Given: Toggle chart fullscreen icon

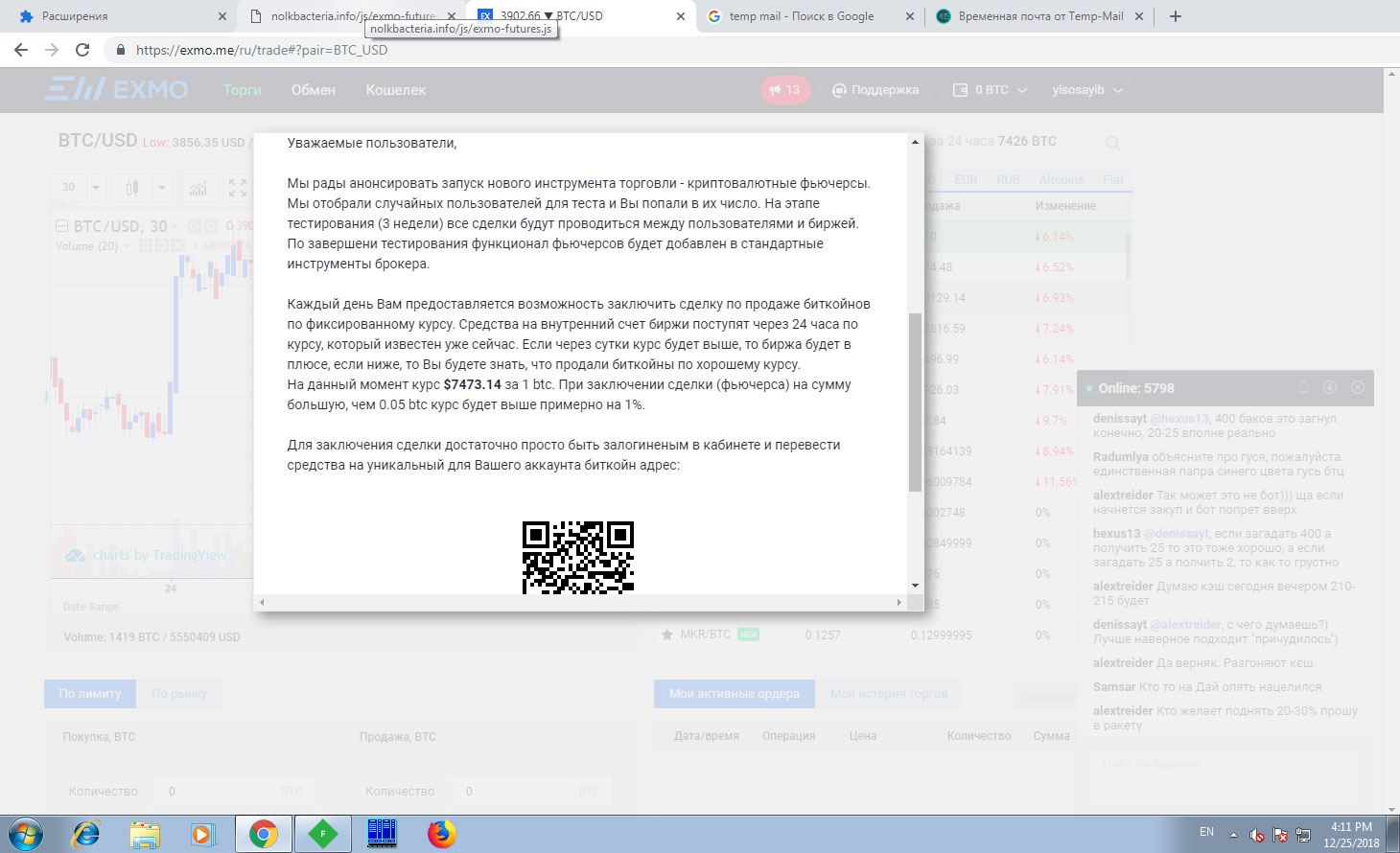Looking at the screenshot, I should [238, 188].
